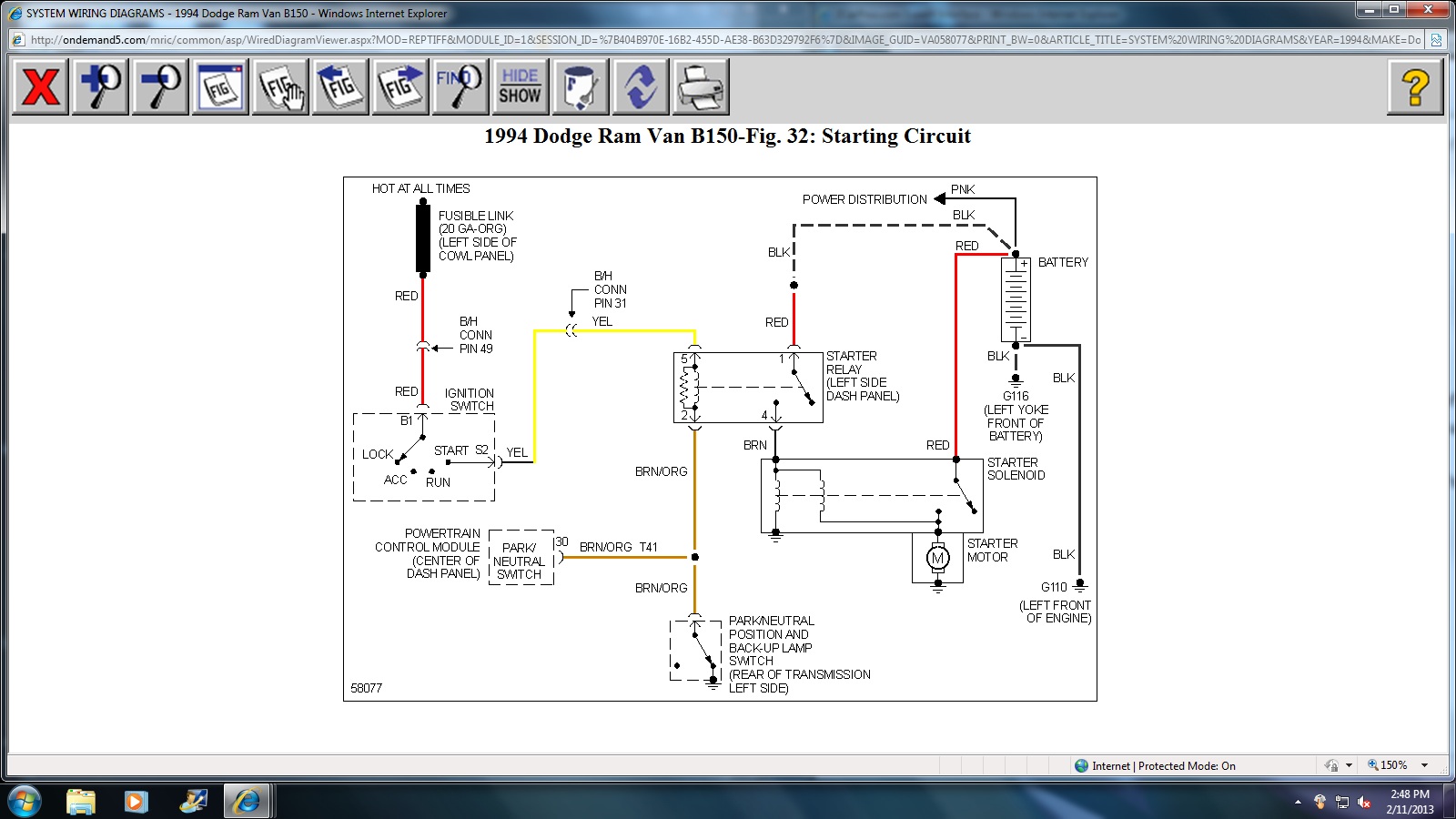Click the paint bucket color icon
The width and height of the screenshot is (1456, 819).
pos(580,87)
